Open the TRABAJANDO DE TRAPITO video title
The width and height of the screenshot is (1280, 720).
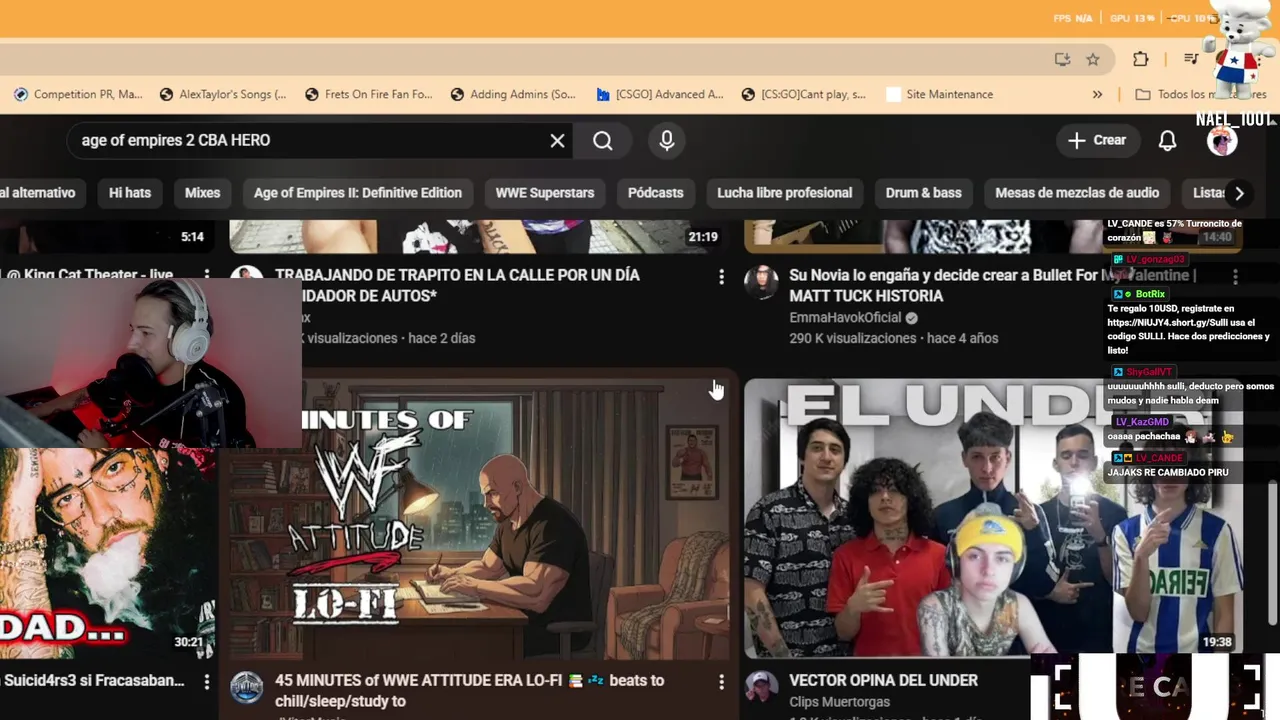click(457, 285)
